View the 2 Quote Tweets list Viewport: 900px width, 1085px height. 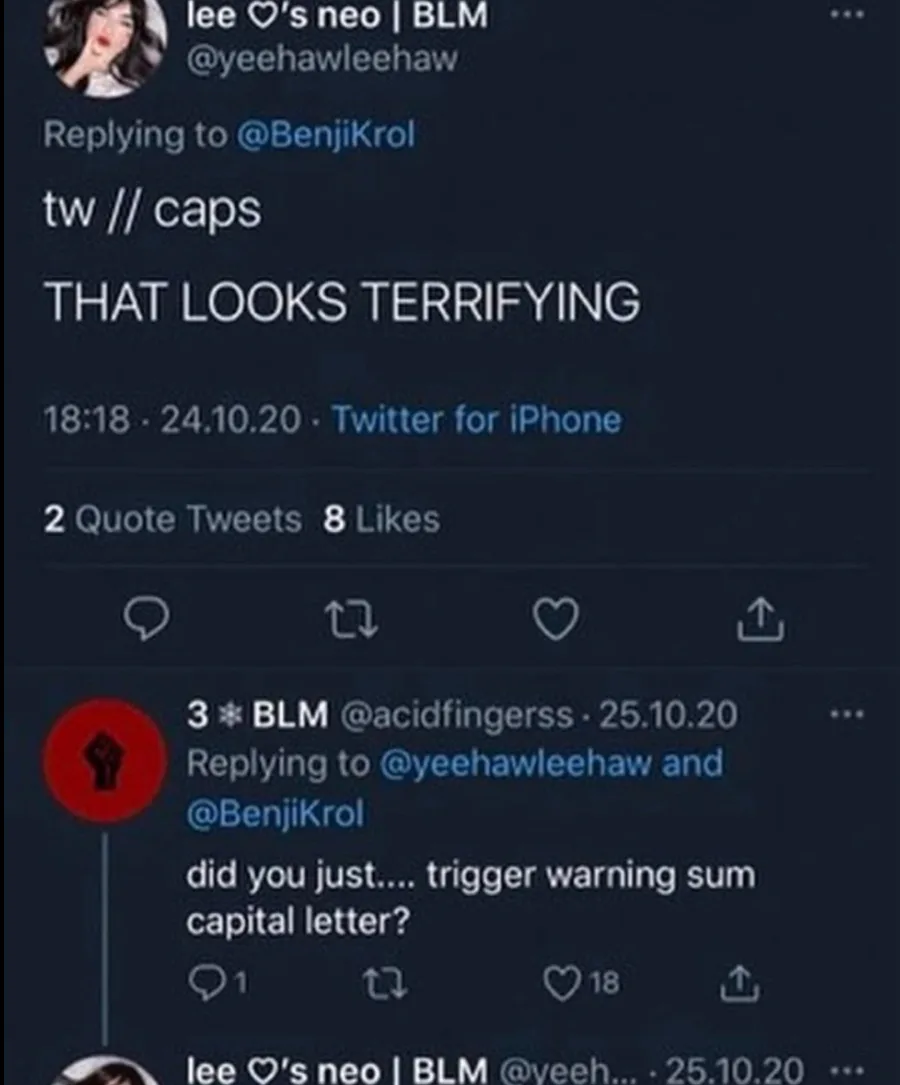point(172,520)
